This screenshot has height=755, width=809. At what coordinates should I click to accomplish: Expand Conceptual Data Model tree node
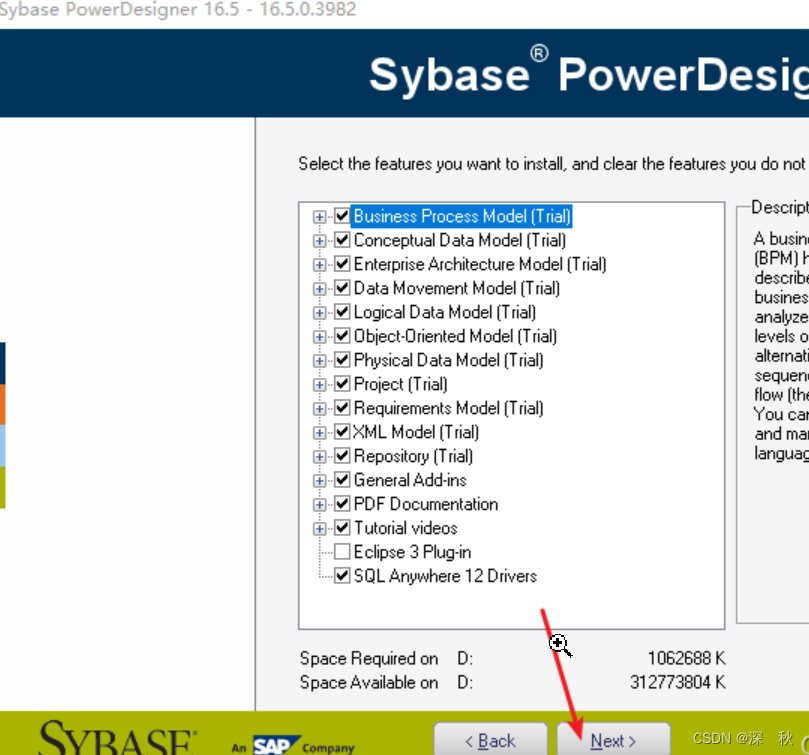click(319, 241)
